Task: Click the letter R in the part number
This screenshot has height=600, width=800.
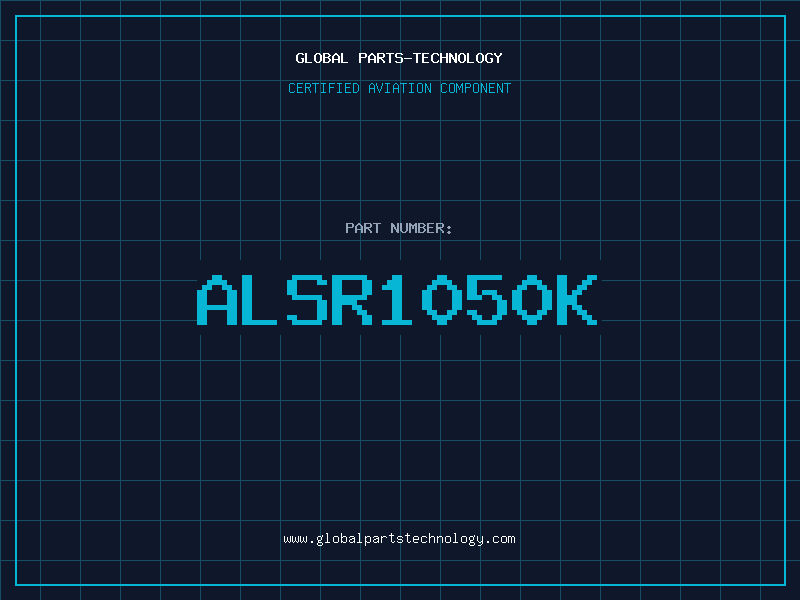Action: click(352, 300)
